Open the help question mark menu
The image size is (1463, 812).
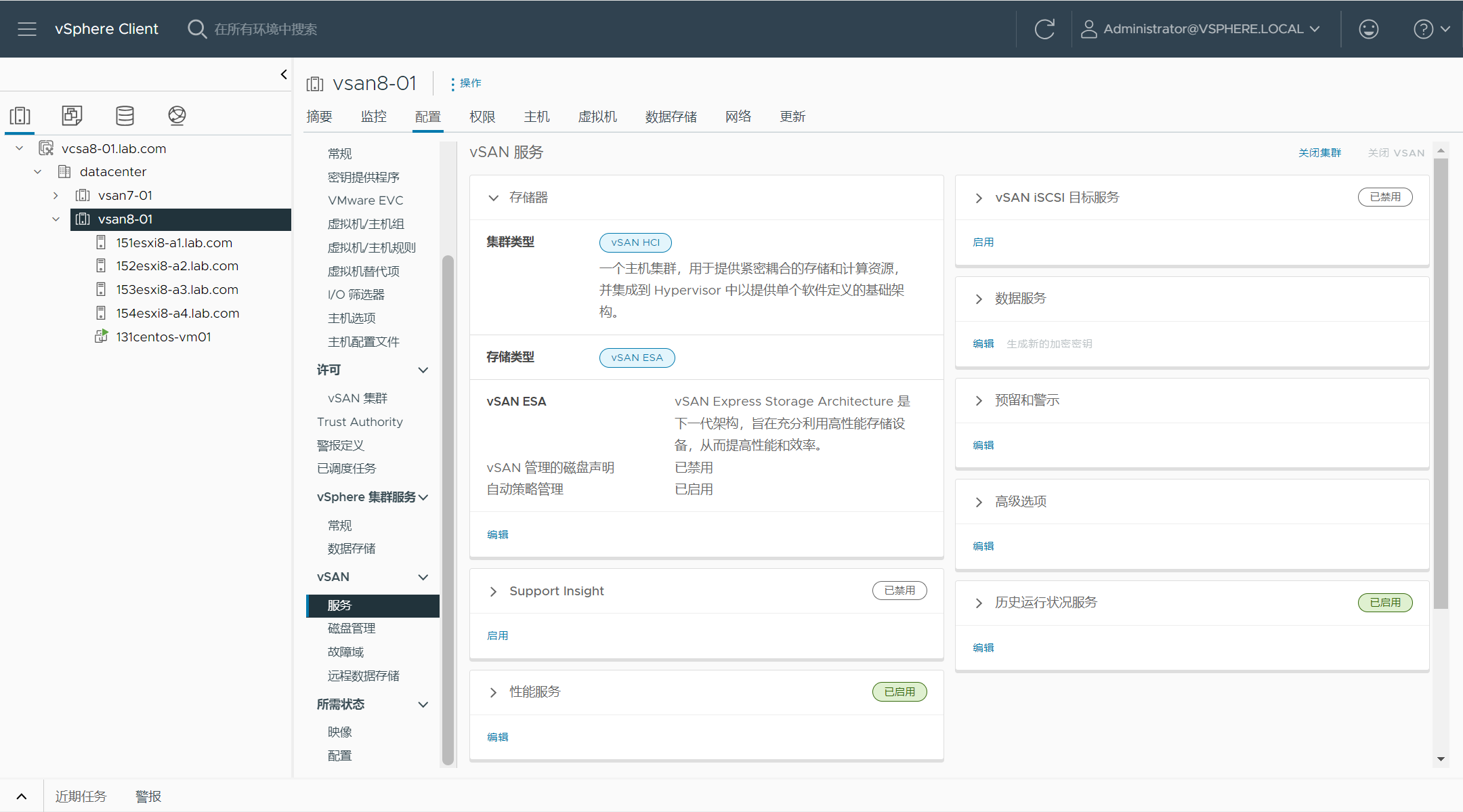pos(1430,29)
